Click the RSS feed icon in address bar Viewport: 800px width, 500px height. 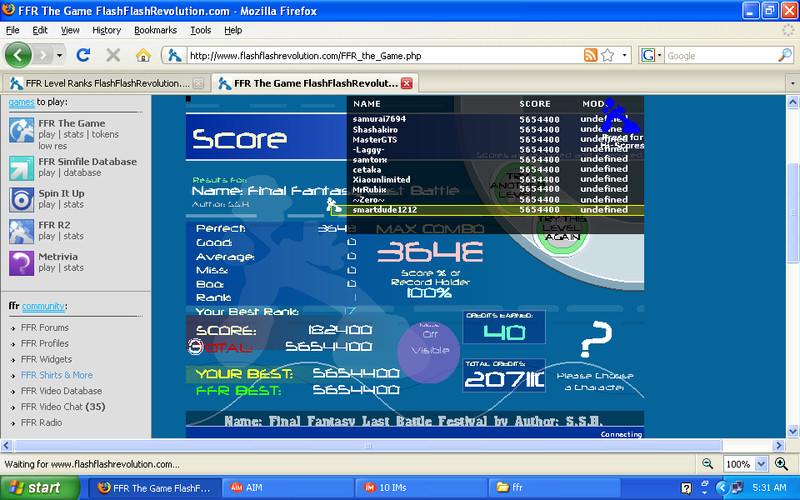[x=591, y=55]
